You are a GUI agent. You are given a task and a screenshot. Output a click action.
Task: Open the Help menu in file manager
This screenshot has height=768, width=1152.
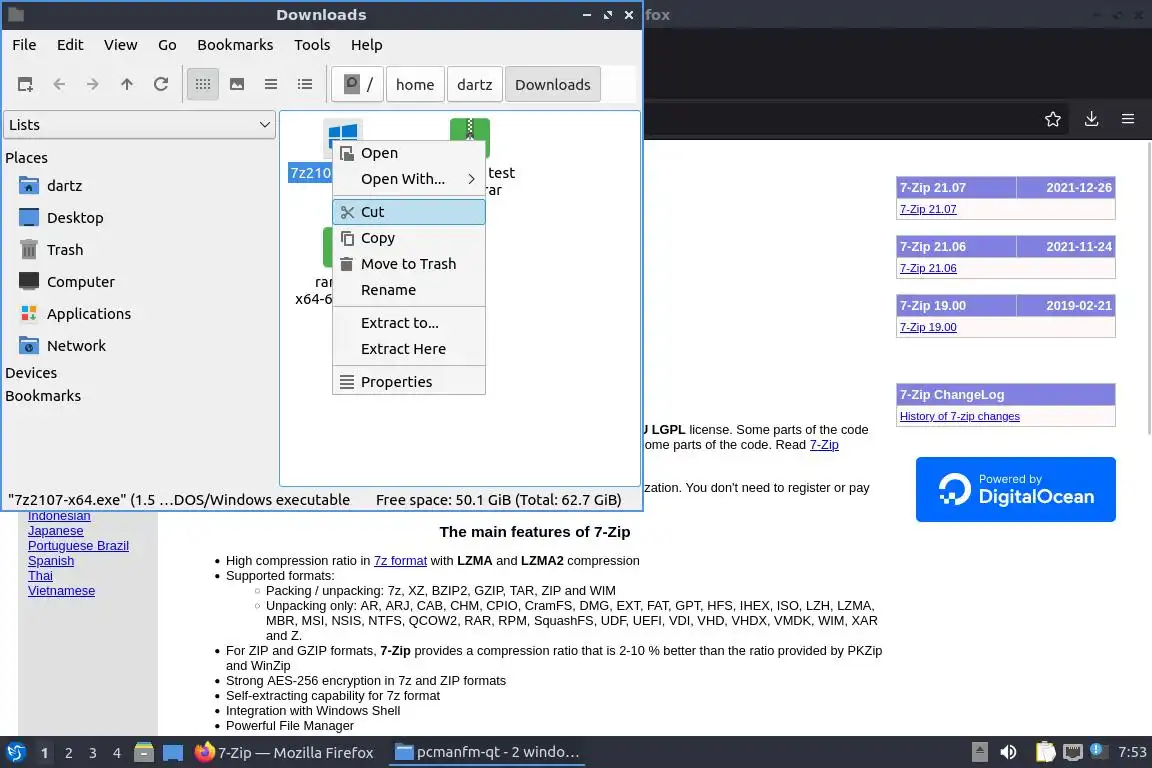[x=367, y=45]
